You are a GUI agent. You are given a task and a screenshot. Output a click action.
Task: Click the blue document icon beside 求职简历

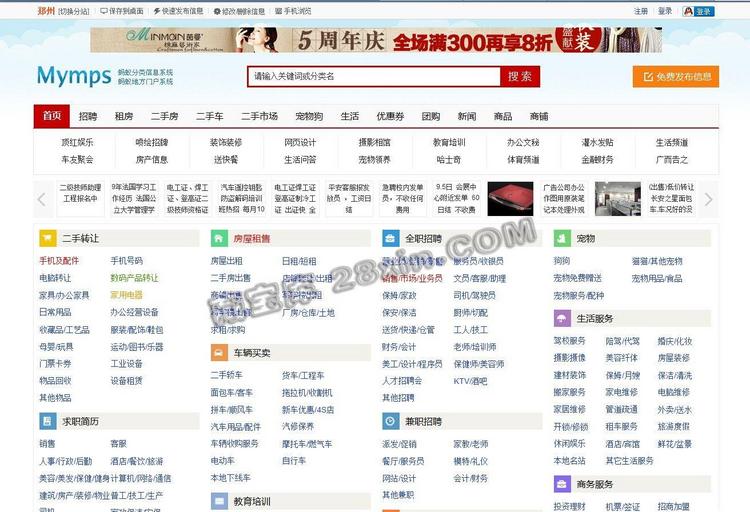coord(47,421)
